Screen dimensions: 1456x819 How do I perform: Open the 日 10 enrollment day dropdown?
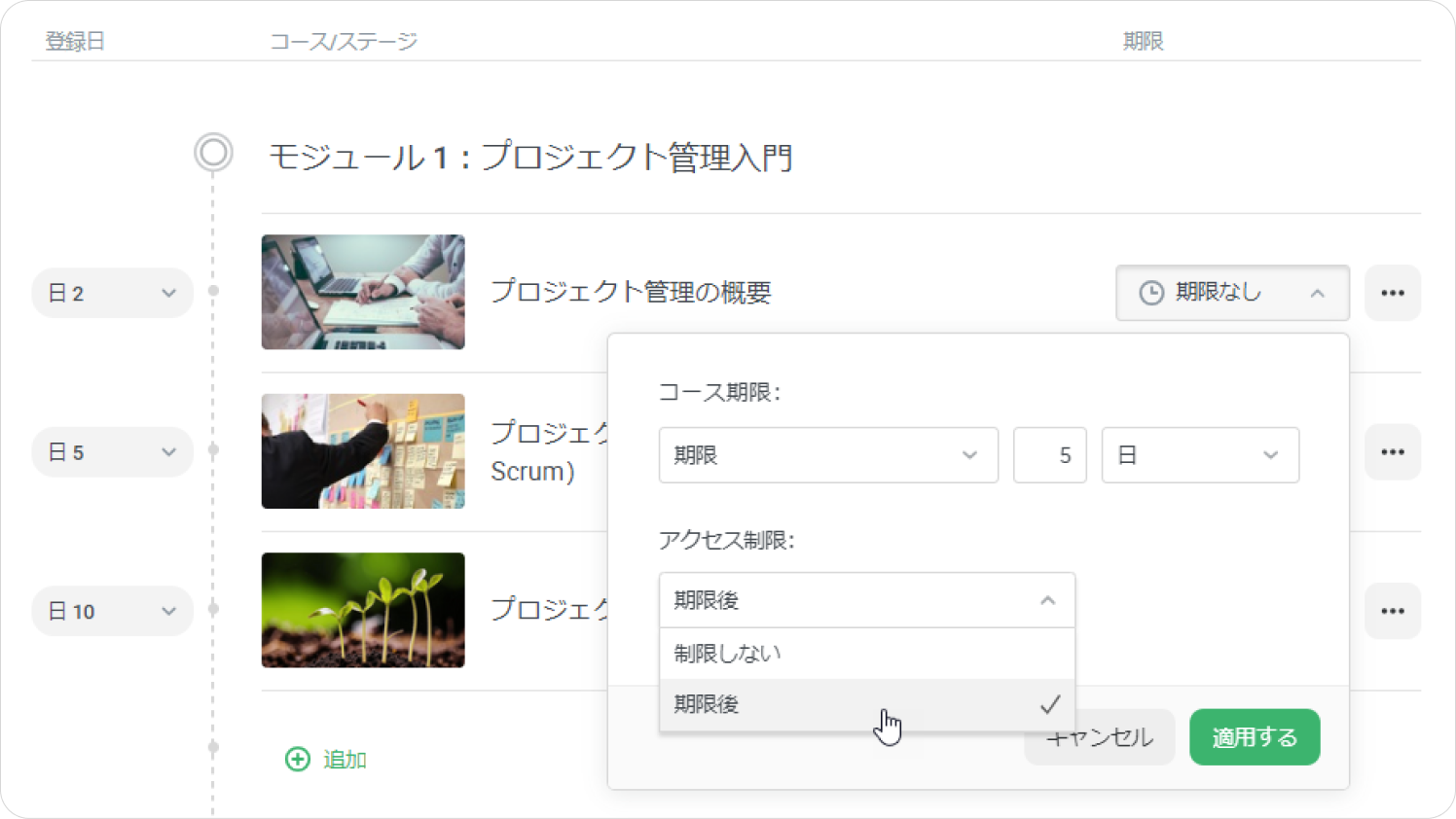[113, 611]
